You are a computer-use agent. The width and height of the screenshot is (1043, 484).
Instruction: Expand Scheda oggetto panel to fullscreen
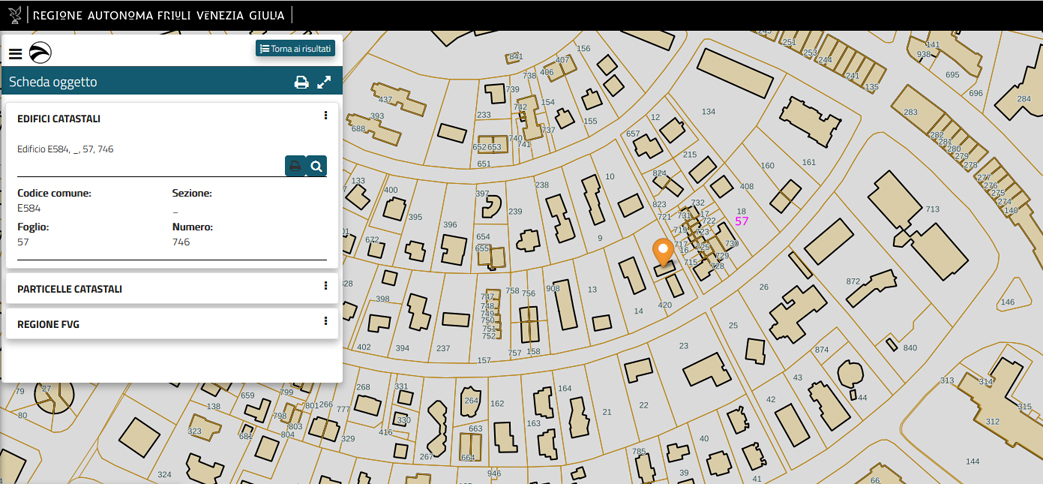click(x=324, y=83)
